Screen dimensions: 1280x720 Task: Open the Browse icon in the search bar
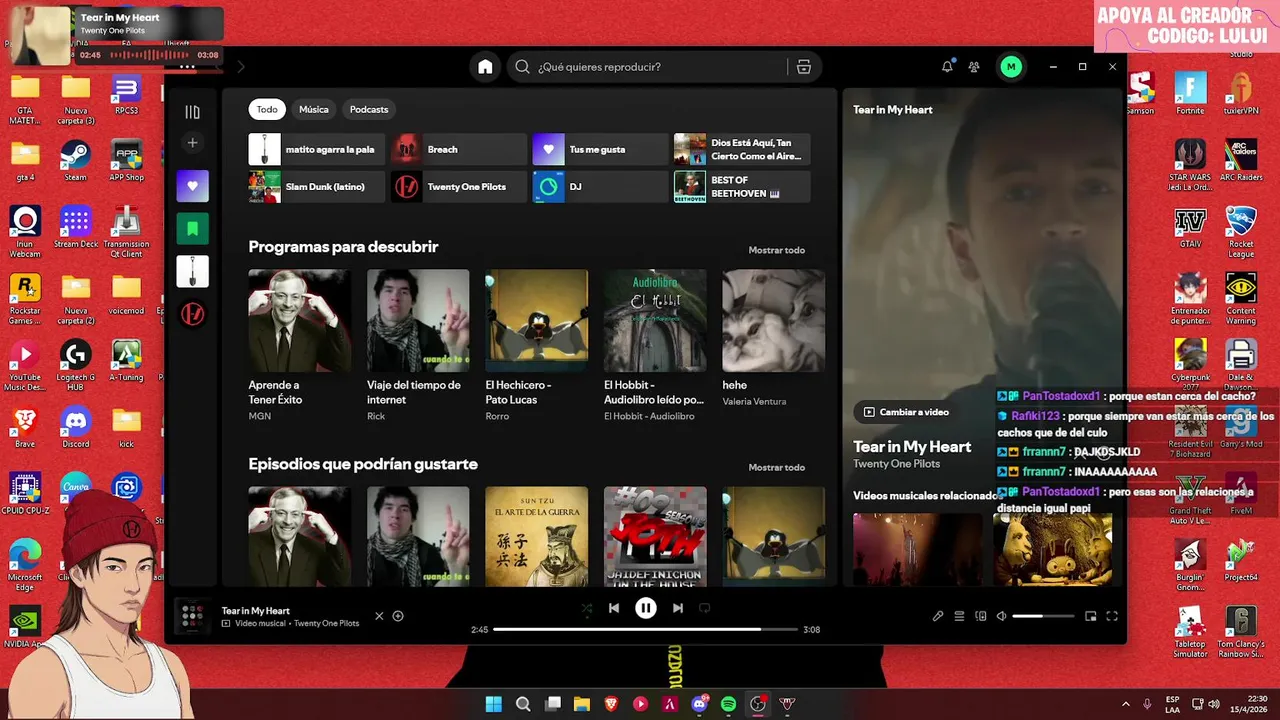(x=804, y=67)
